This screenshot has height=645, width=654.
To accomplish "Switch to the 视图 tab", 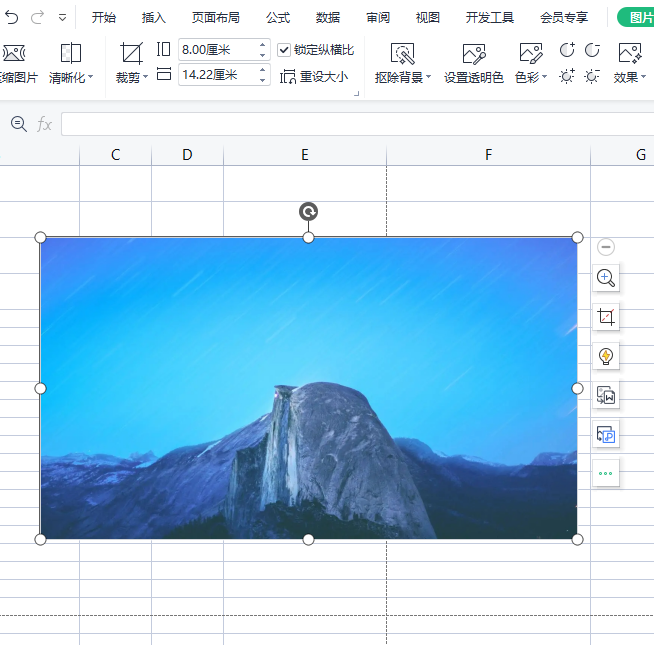I will (x=428, y=18).
